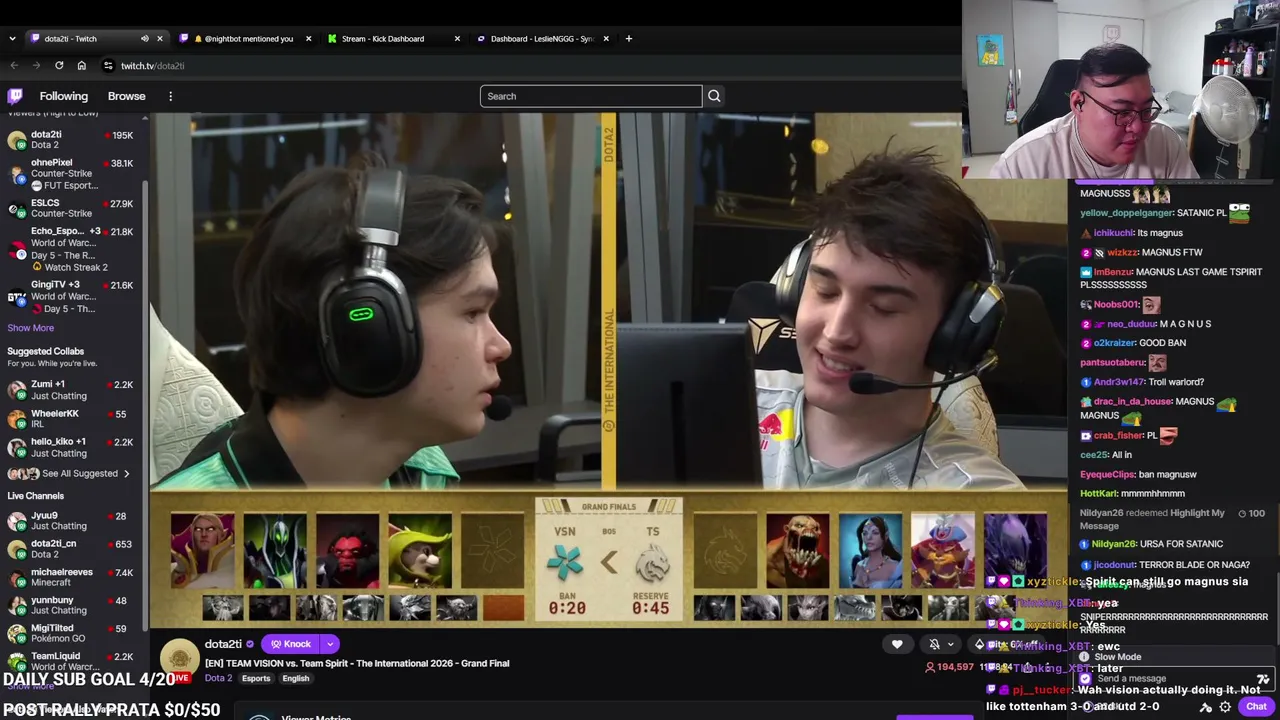Open the Knock button dropdown arrow
This screenshot has height=720, width=1280.
[329, 644]
